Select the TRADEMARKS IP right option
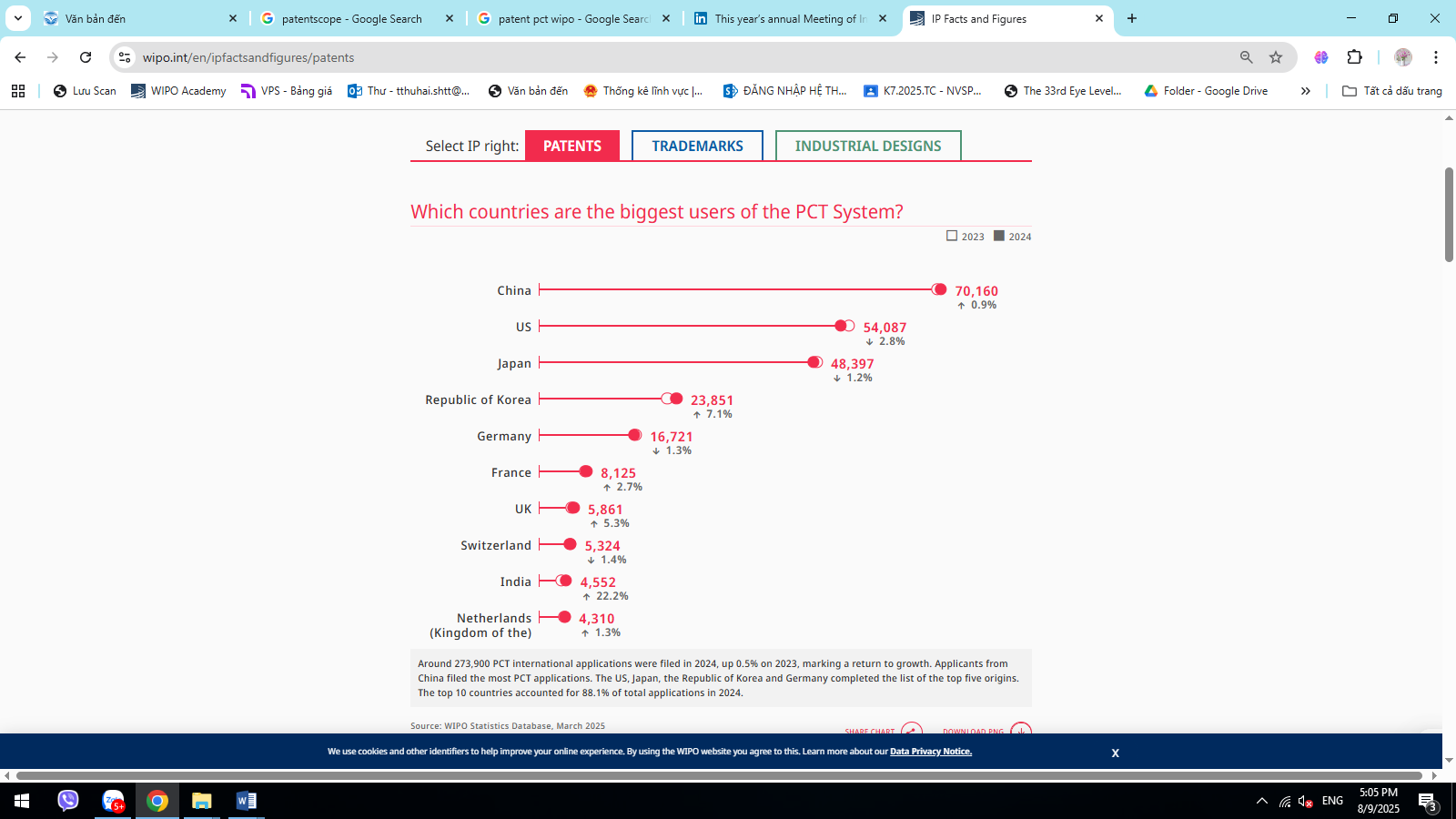 point(697,146)
